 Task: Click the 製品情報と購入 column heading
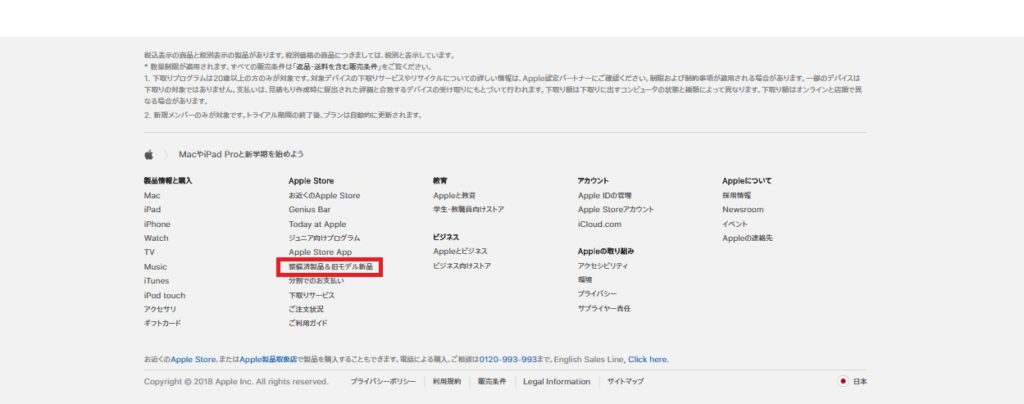168,181
